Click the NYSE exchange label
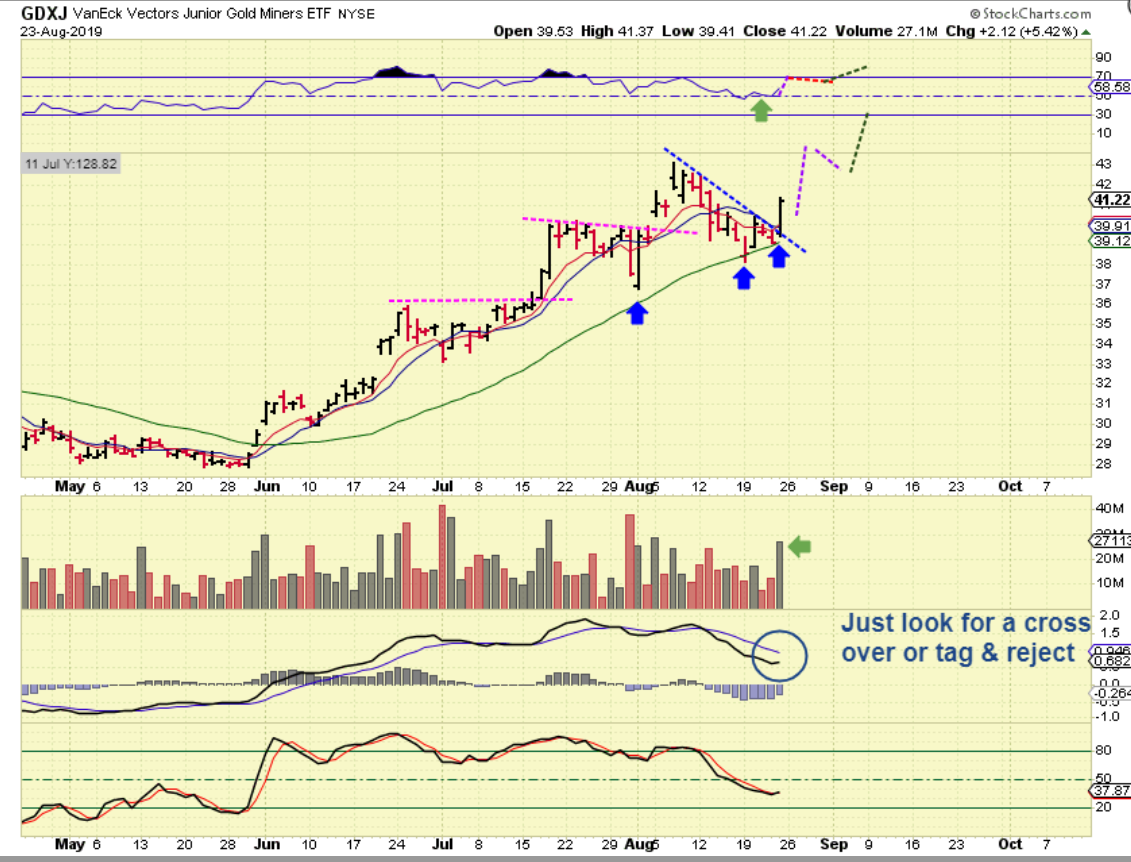 coord(356,14)
